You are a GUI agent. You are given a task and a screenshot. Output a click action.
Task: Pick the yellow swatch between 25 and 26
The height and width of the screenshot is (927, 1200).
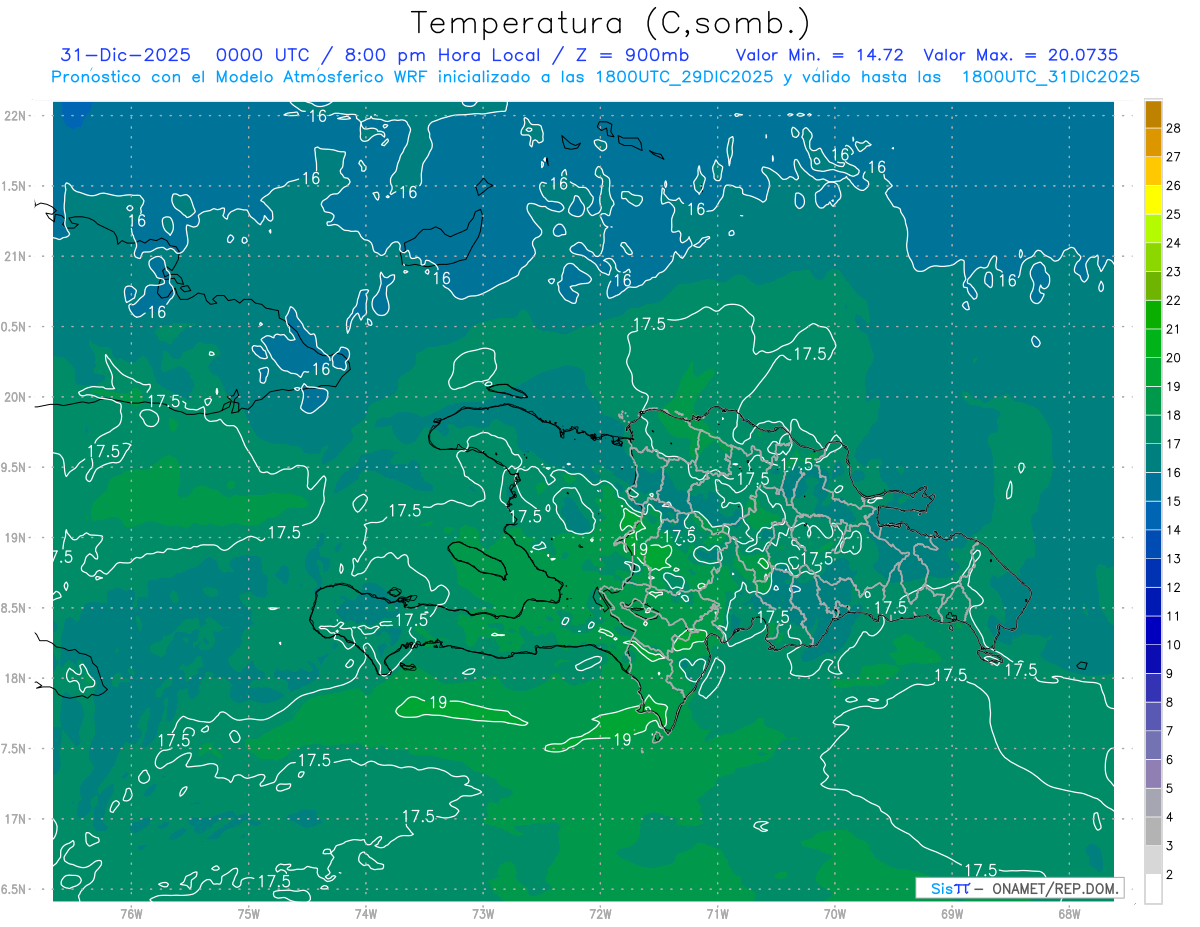tap(1153, 200)
